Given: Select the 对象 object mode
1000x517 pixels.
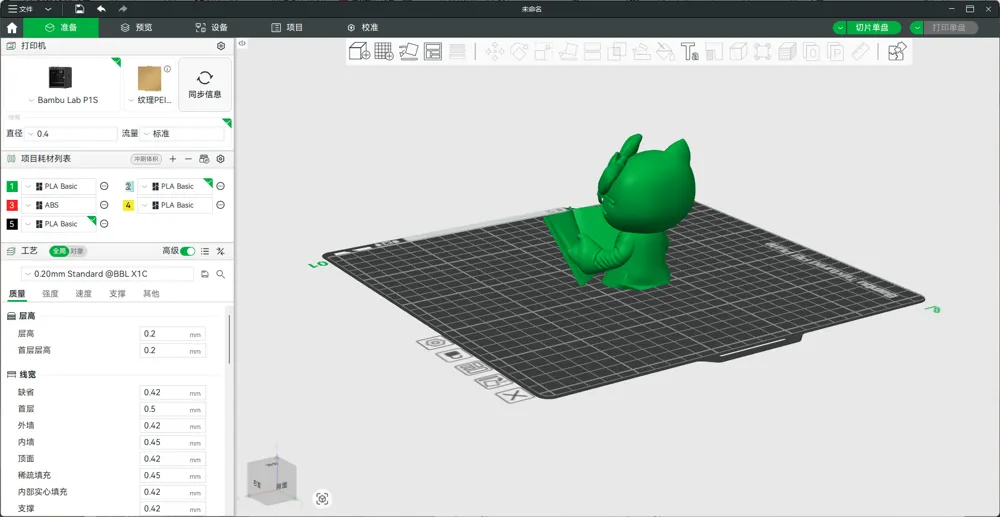Looking at the screenshot, I should coord(77,251).
